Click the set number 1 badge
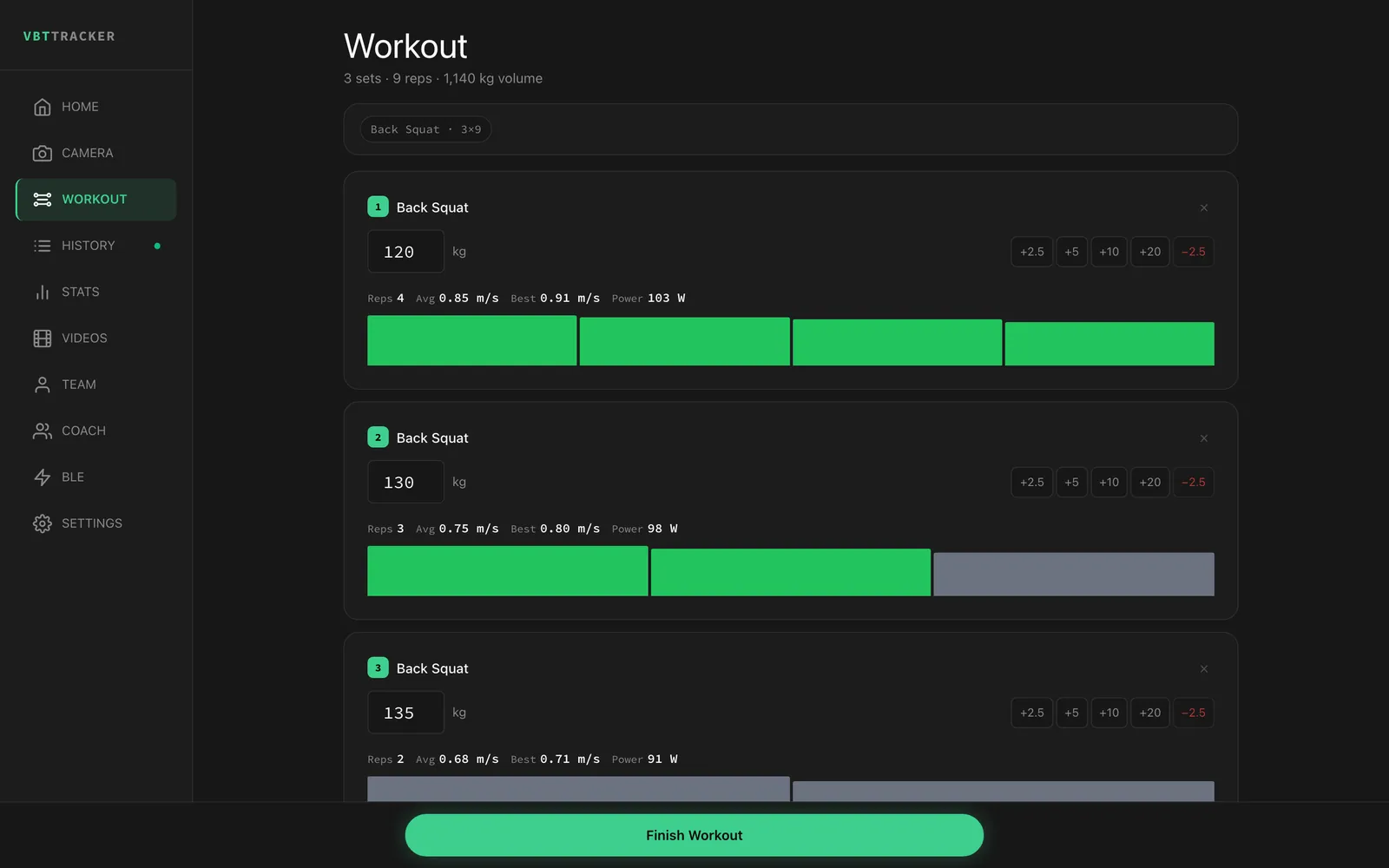The height and width of the screenshot is (868, 1389). pos(378,207)
